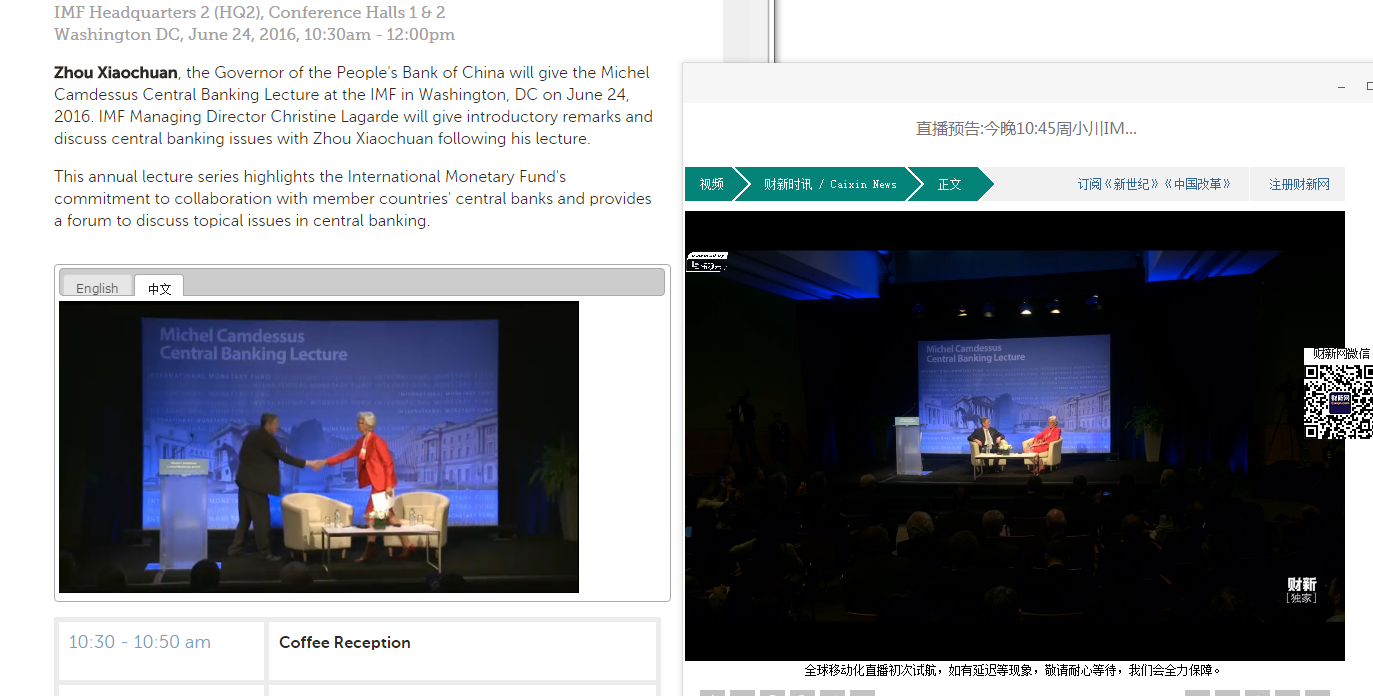Click the Caixin WeChat QR code
1373x696 pixels.
[x=1338, y=402]
